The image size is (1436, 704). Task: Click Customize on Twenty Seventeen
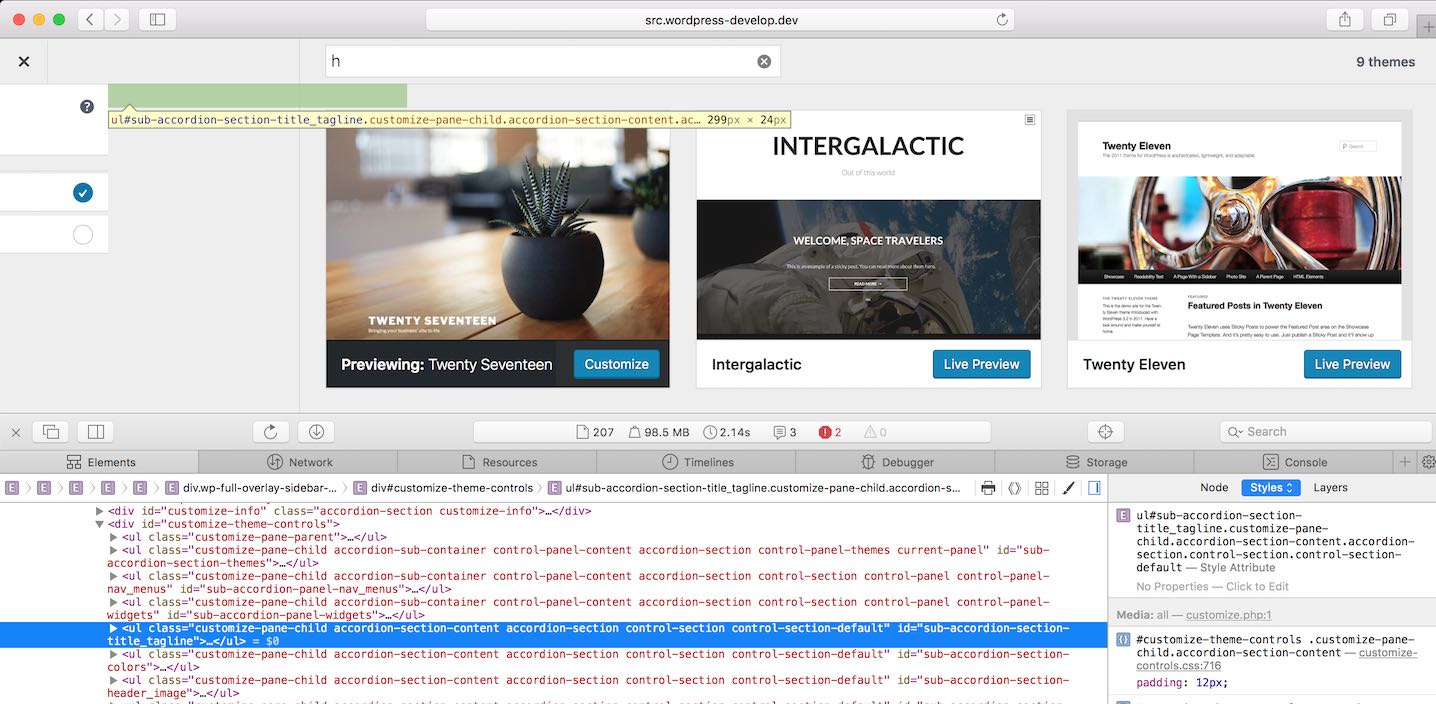(x=616, y=364)
